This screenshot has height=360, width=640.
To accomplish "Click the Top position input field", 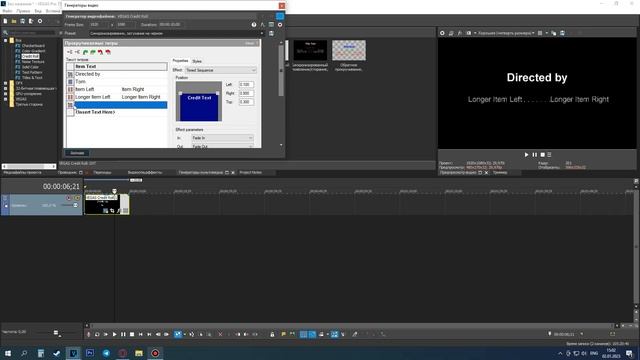I will (x=246, y=102).
